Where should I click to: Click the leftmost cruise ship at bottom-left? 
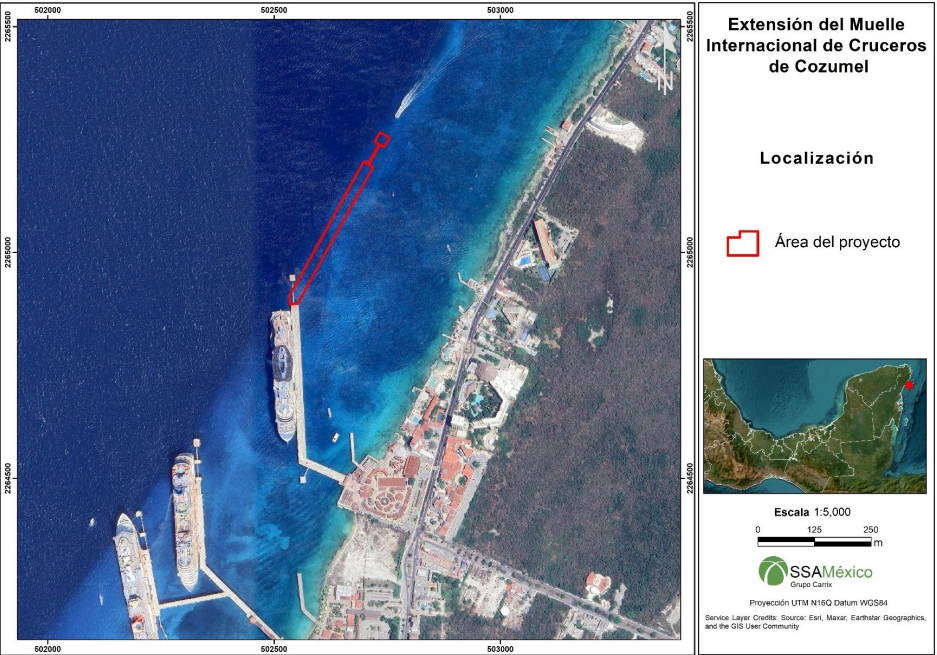click(132, 575)
